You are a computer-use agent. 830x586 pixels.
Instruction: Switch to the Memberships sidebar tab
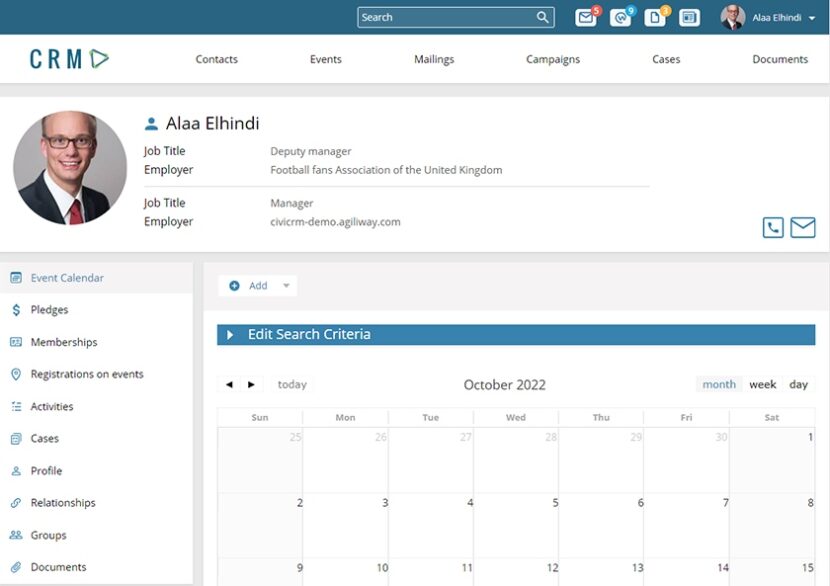pos(62,342)
